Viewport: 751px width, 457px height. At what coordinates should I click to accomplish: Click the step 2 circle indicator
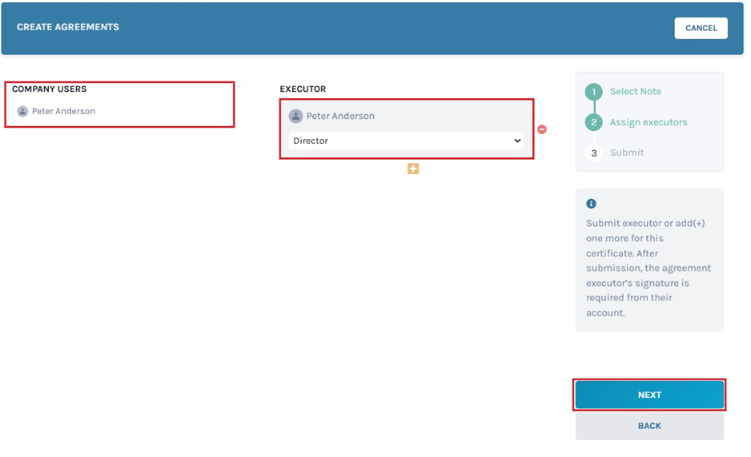tap(593, 122)
